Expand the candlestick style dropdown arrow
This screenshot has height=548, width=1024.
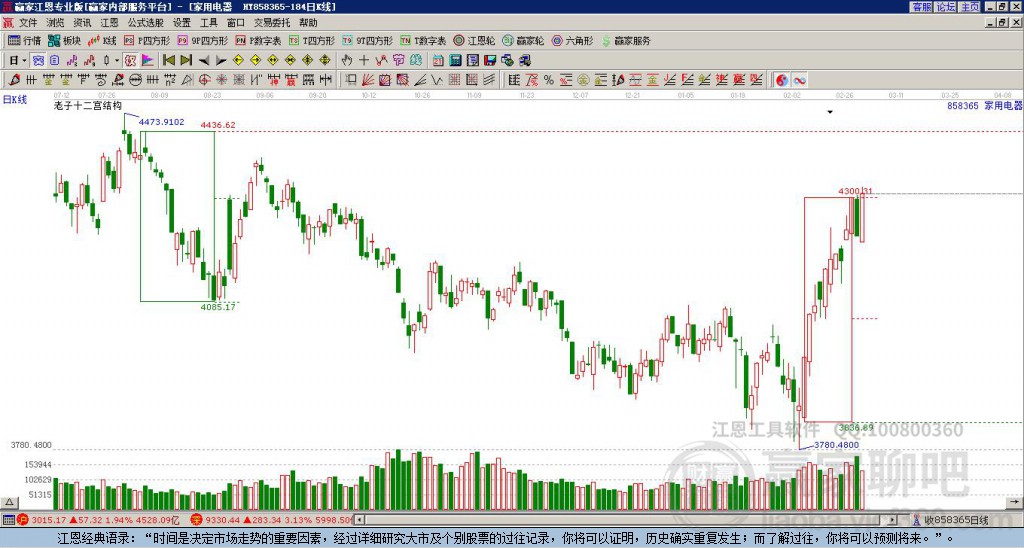117,61
